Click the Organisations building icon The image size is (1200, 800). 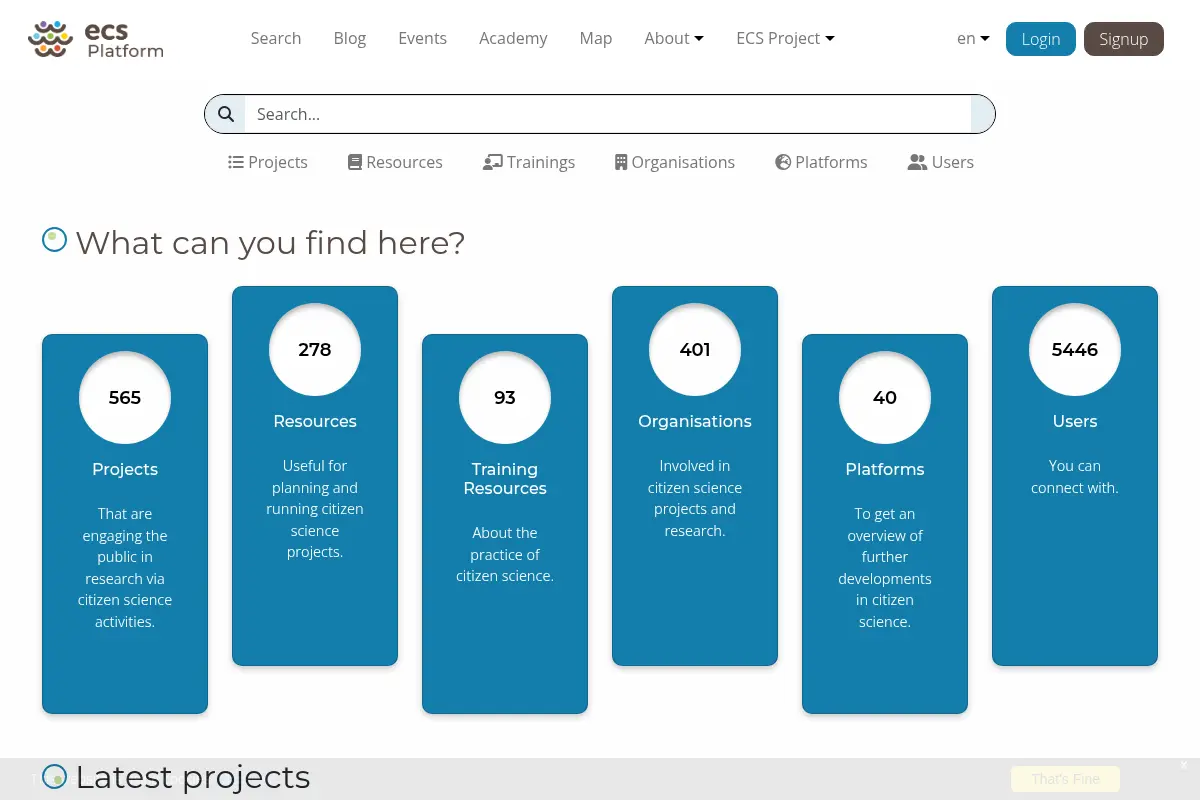tap(621, 162)
